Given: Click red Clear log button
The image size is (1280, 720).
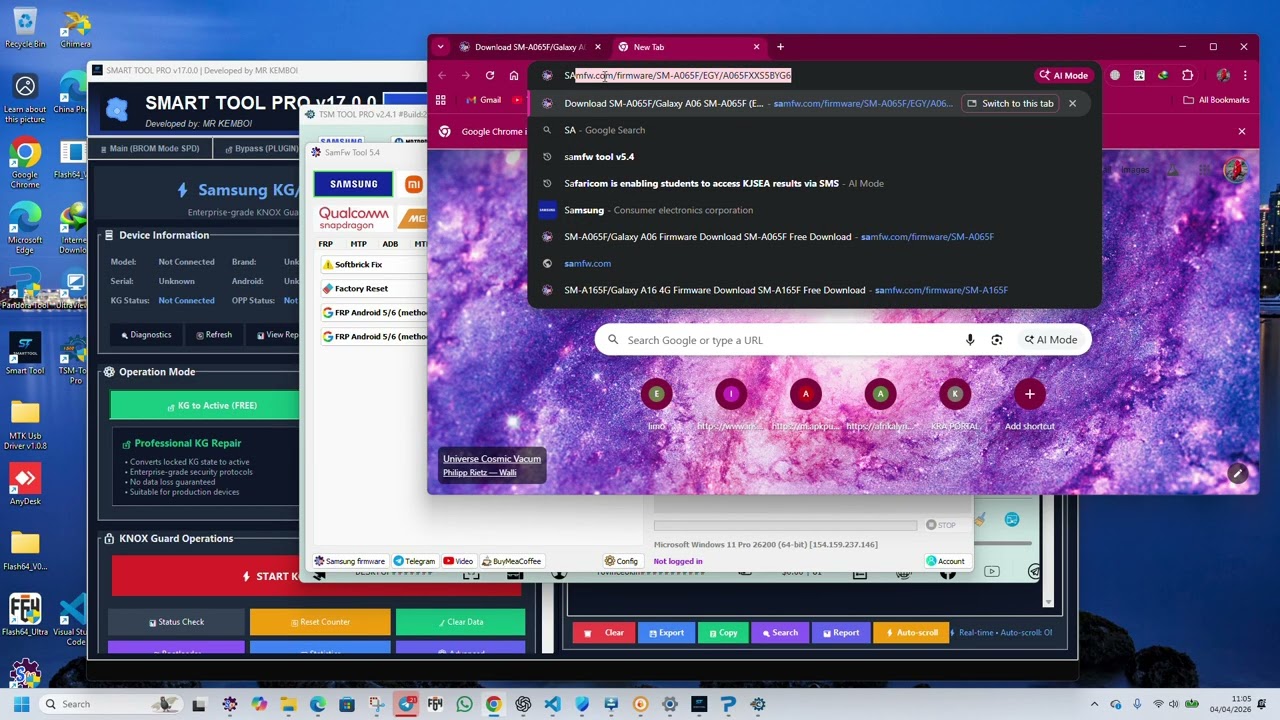Looking at the screenshot, I should (604, 633).
